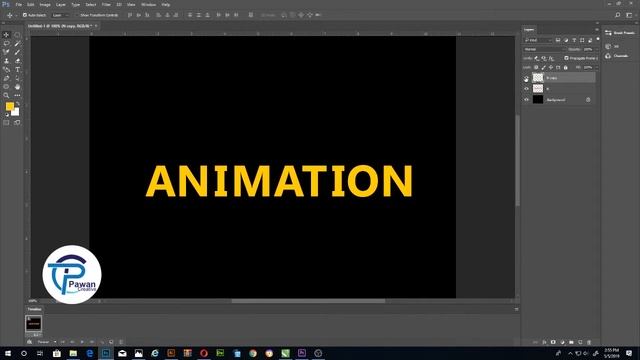Open the Search icon in options bar
The height and width of the screenshot is (360, 640).
(618, 15)
